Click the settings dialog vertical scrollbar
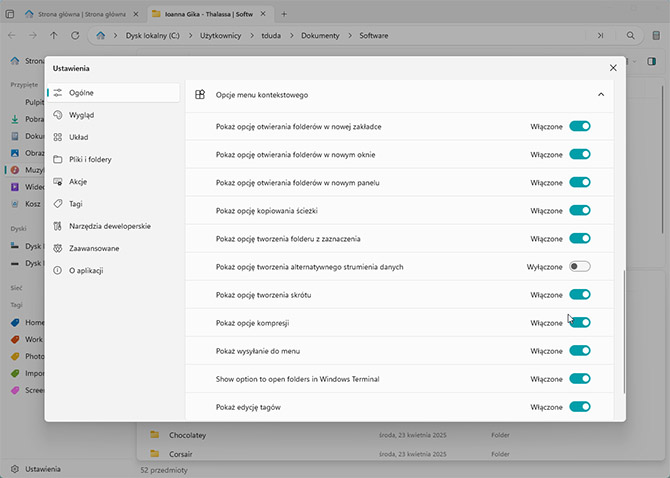The height and width of the screenshot is (478, 670). tap(624, 331)
